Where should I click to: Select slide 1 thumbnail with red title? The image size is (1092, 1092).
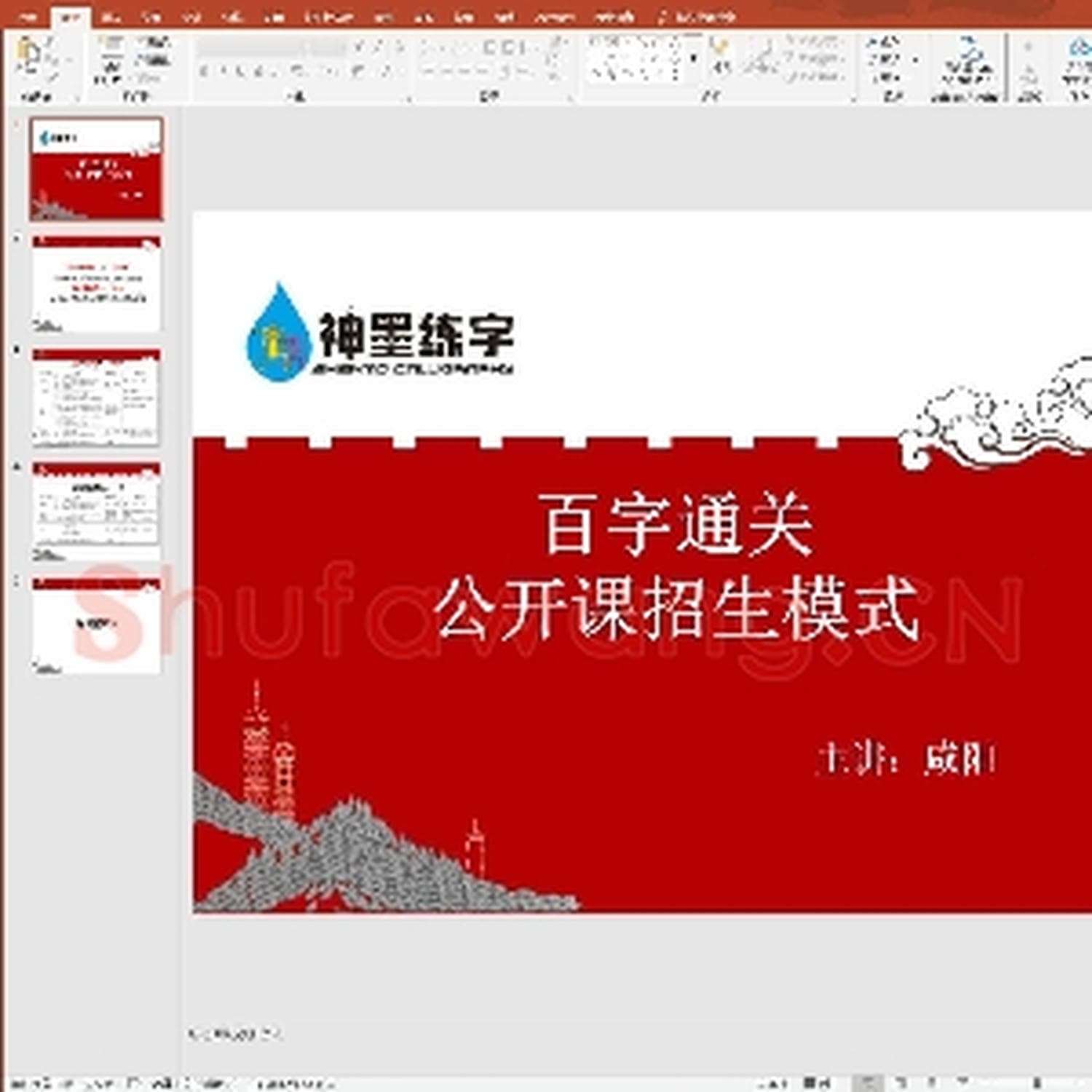pos(96,169)
